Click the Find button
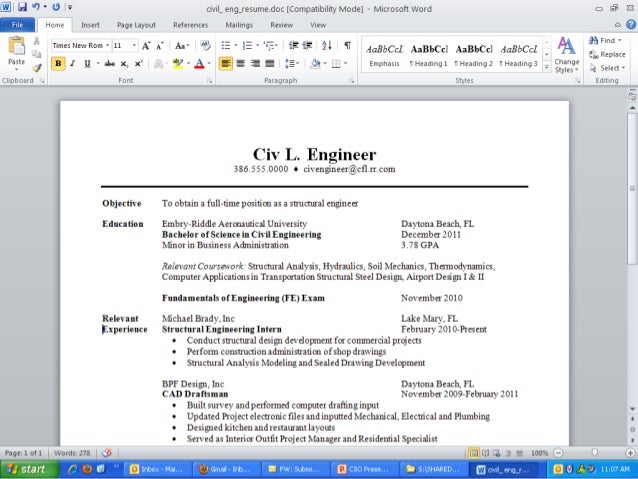Image resolution: width=638 pixels, height=479 pixels. pos(605,40)
